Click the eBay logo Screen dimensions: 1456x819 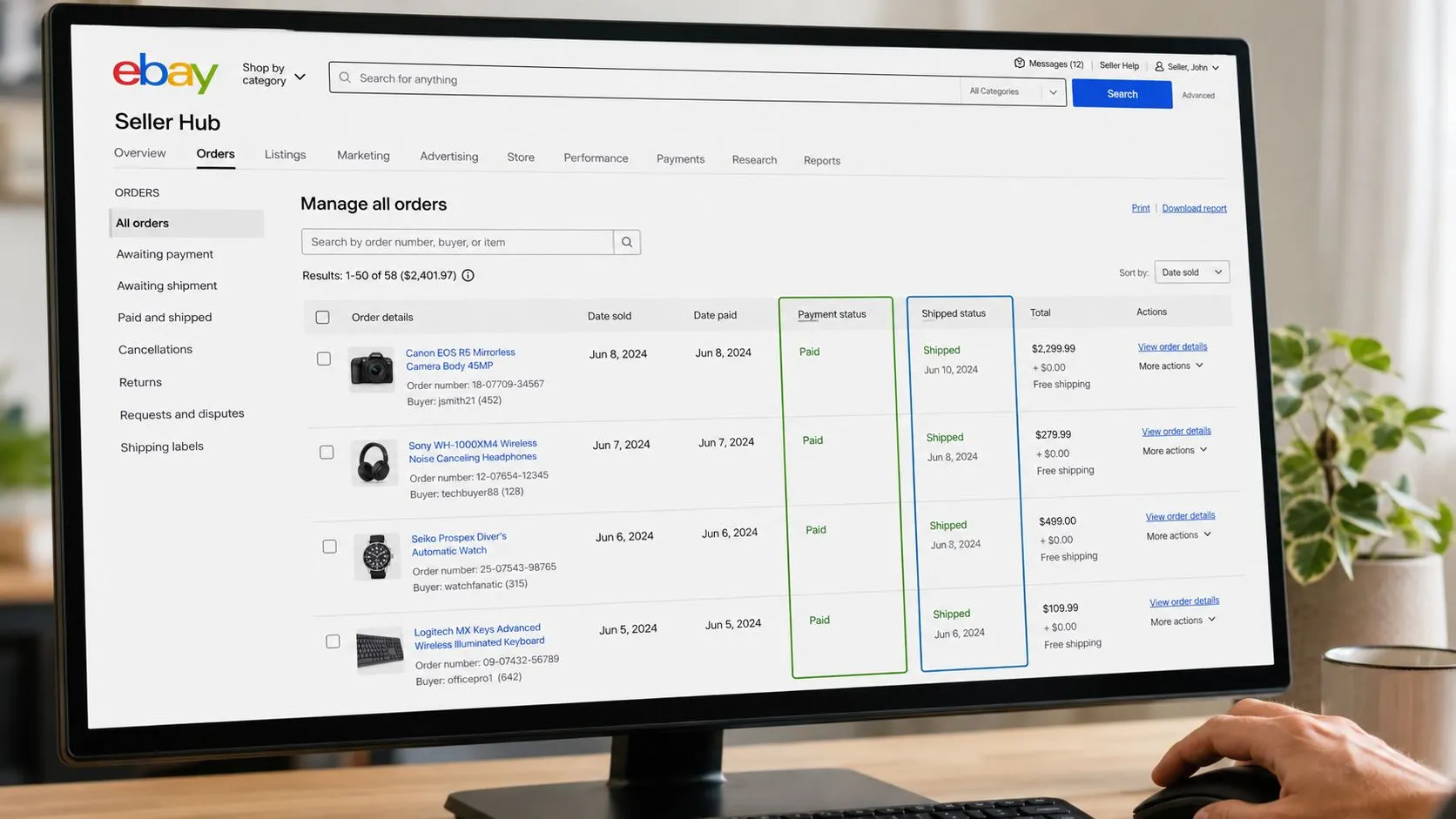pos(165,72)
